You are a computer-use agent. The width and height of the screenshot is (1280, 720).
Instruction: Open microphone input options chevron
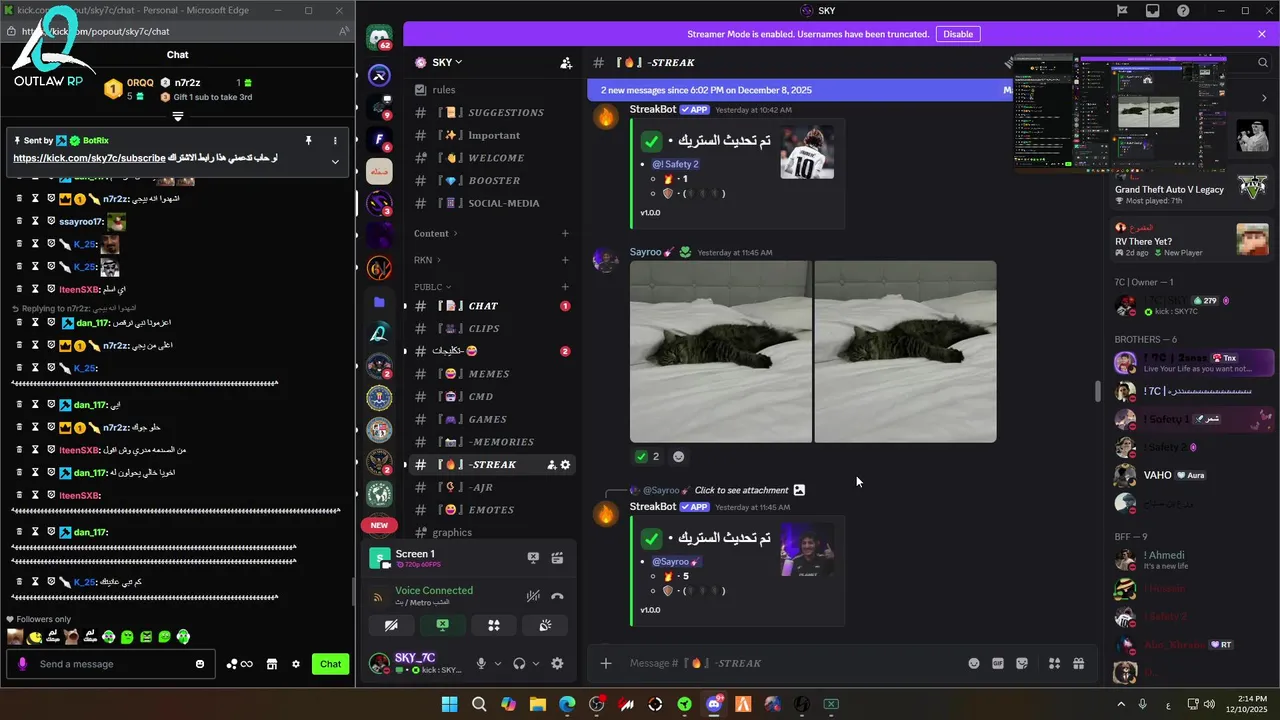click(x=498, y=663)
